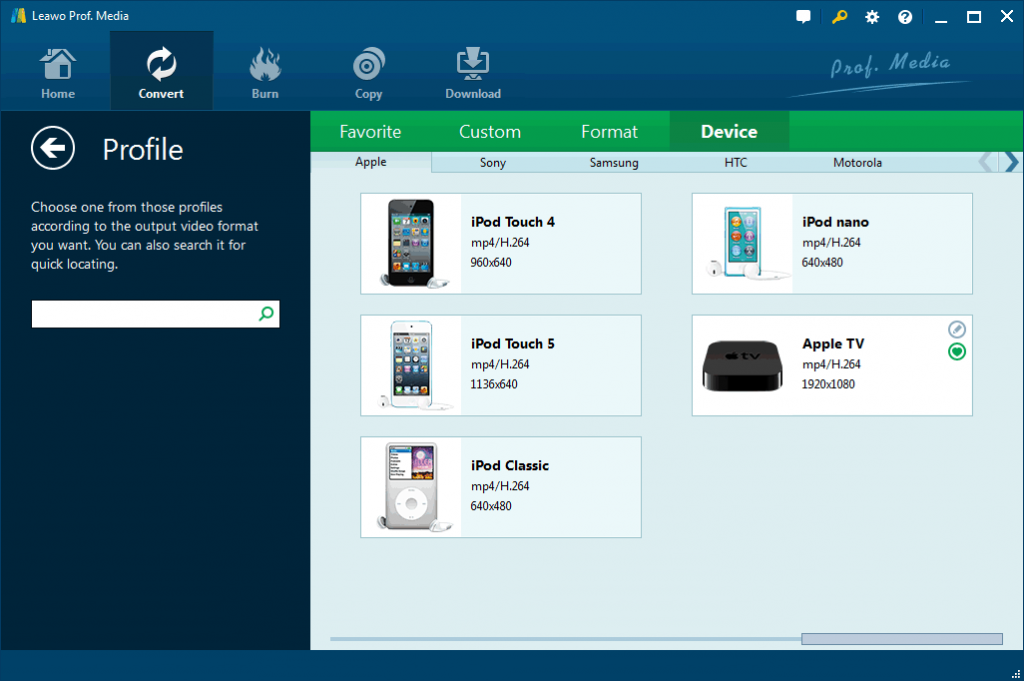Click the horizontal scrollbar thumb at bottom

point(901,639)
